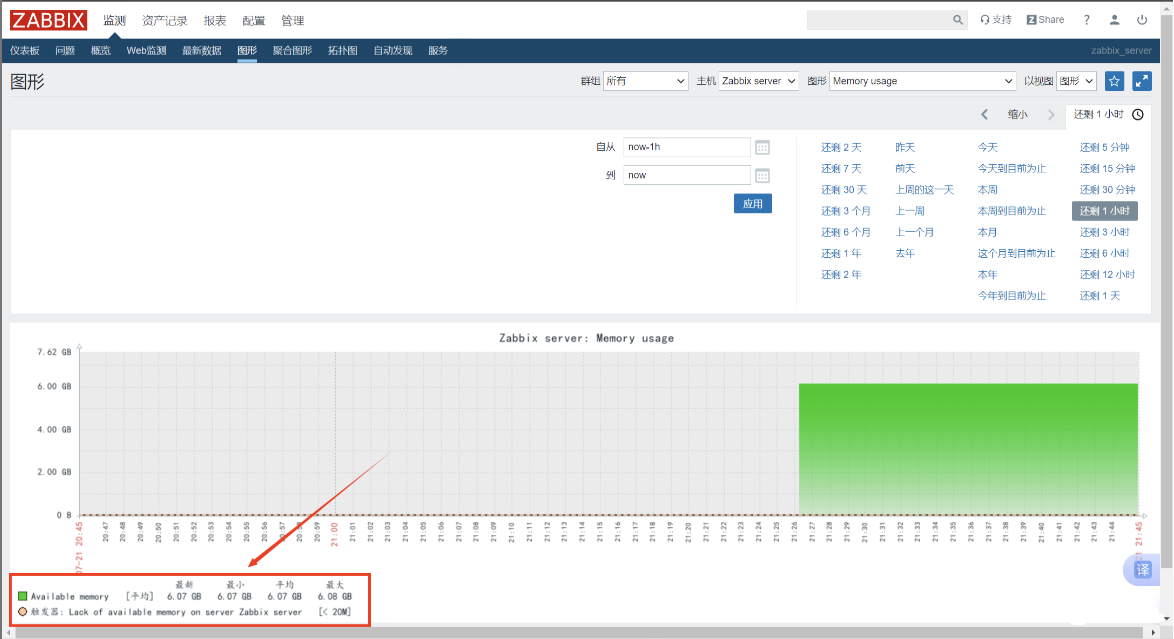
Task: Open the user profile icon
Action: click(x=1114, y=20)
